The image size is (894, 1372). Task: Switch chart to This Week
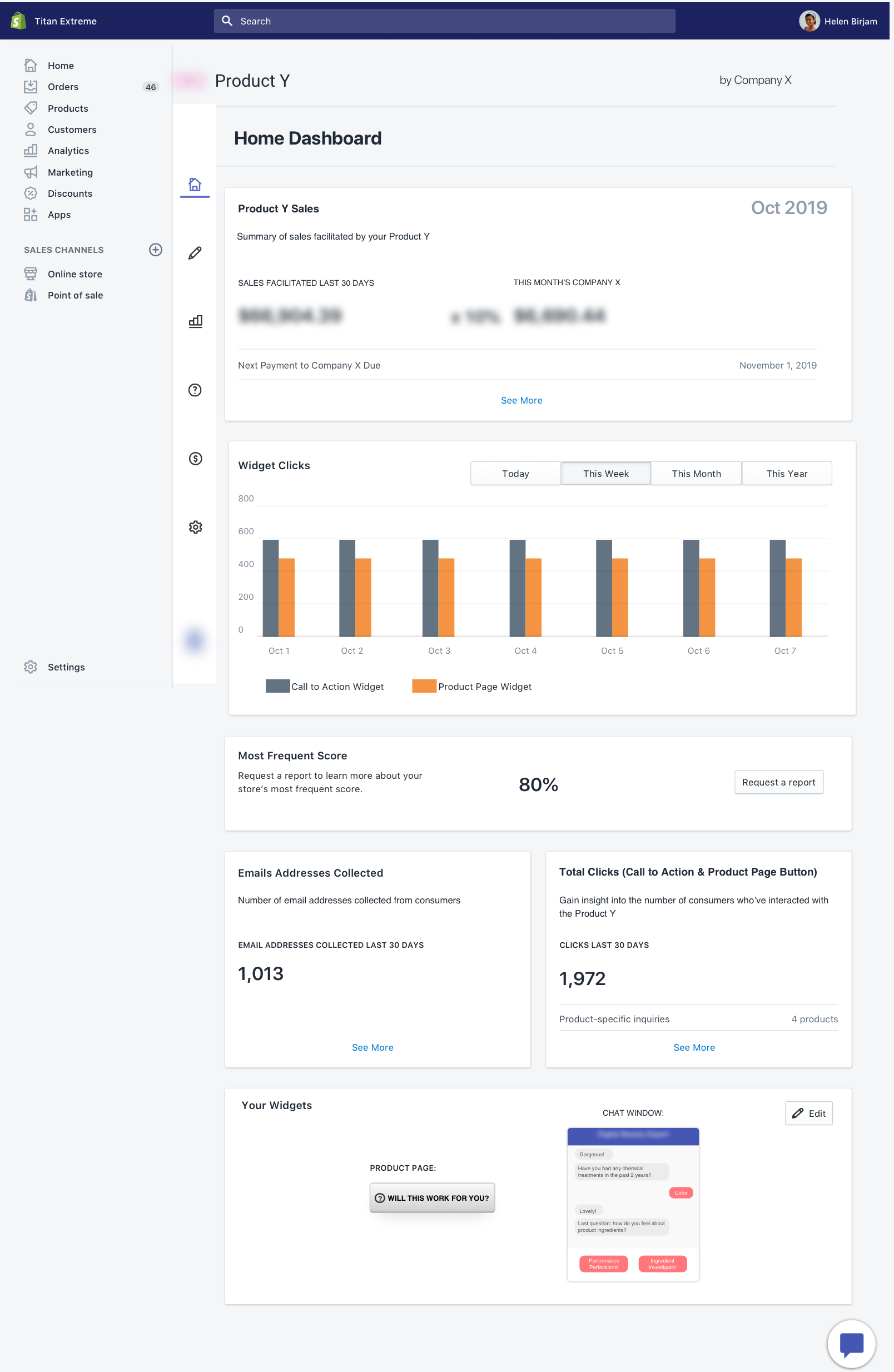click(x=606, y=473)
